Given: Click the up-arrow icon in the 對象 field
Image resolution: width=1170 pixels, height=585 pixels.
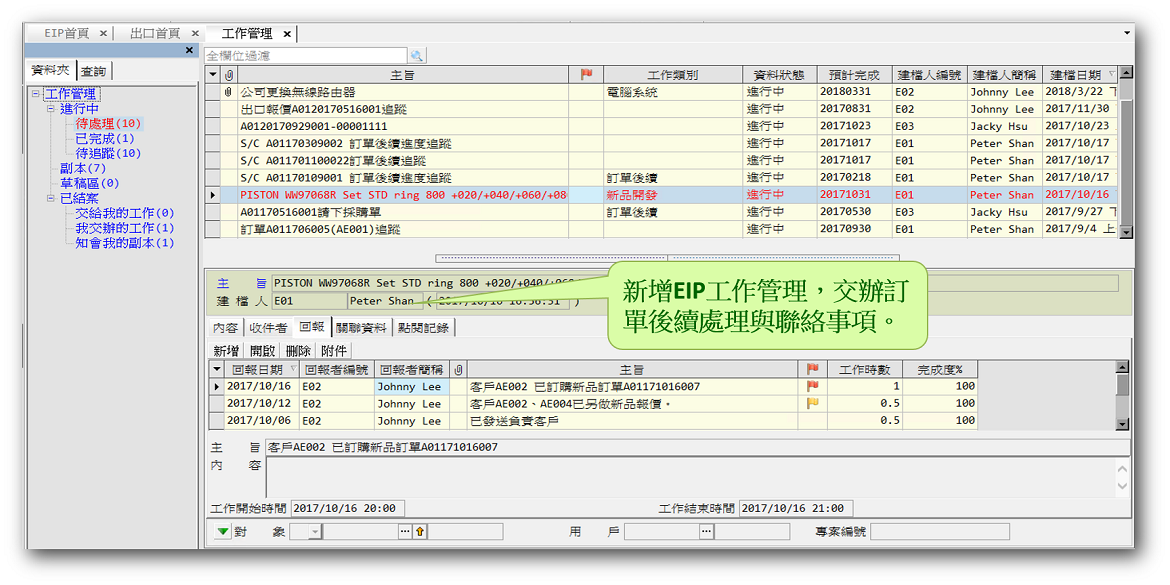Looking at the screenshot, I should click(x=420, y=532).
